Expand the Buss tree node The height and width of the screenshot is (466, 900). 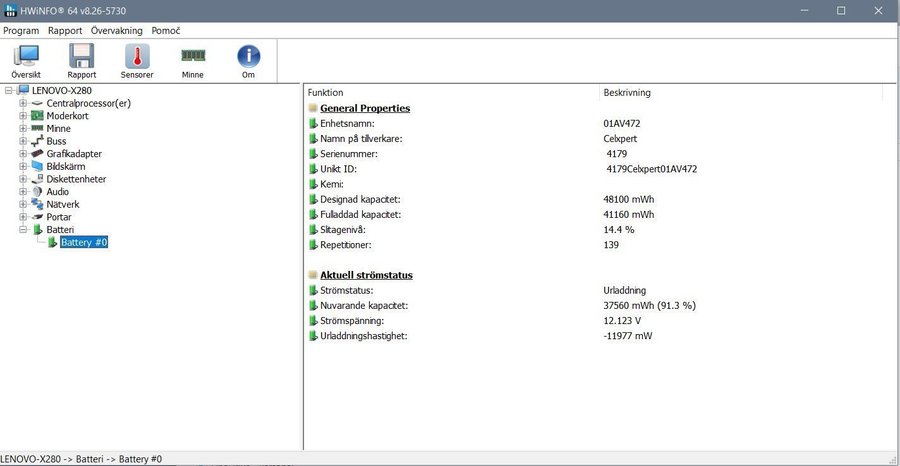click(x=23, y=141)
